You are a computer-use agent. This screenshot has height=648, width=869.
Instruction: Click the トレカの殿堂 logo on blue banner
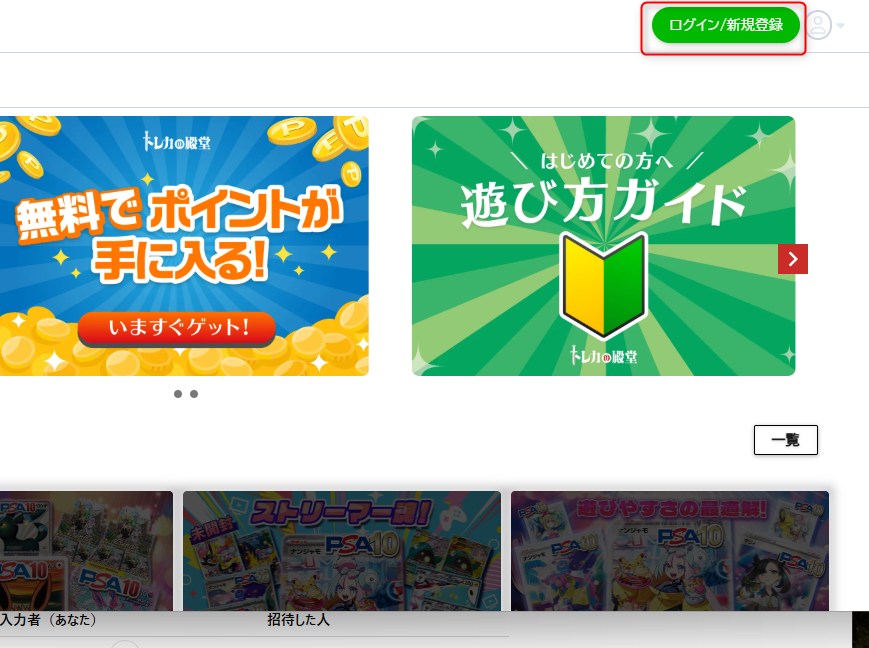[x=176, y=142]
